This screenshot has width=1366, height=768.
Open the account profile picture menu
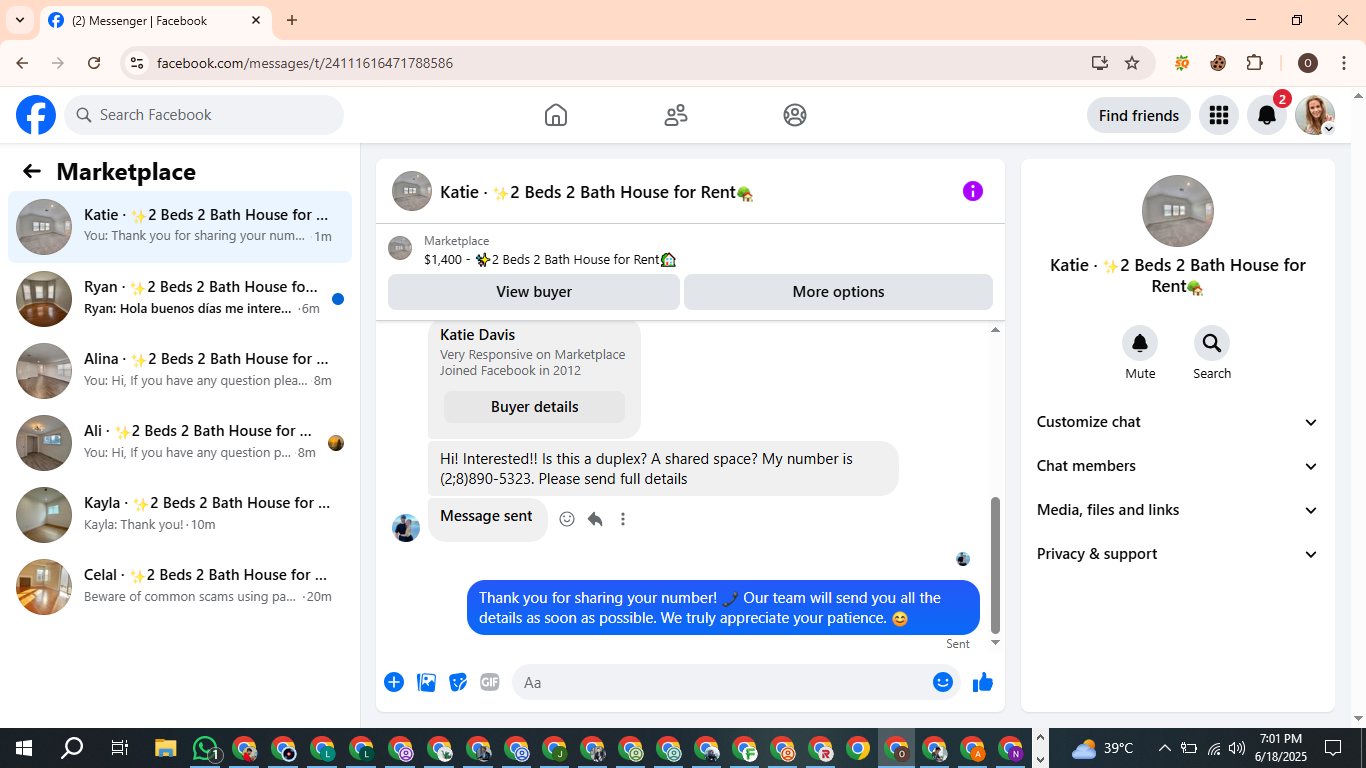point(1315,115)
